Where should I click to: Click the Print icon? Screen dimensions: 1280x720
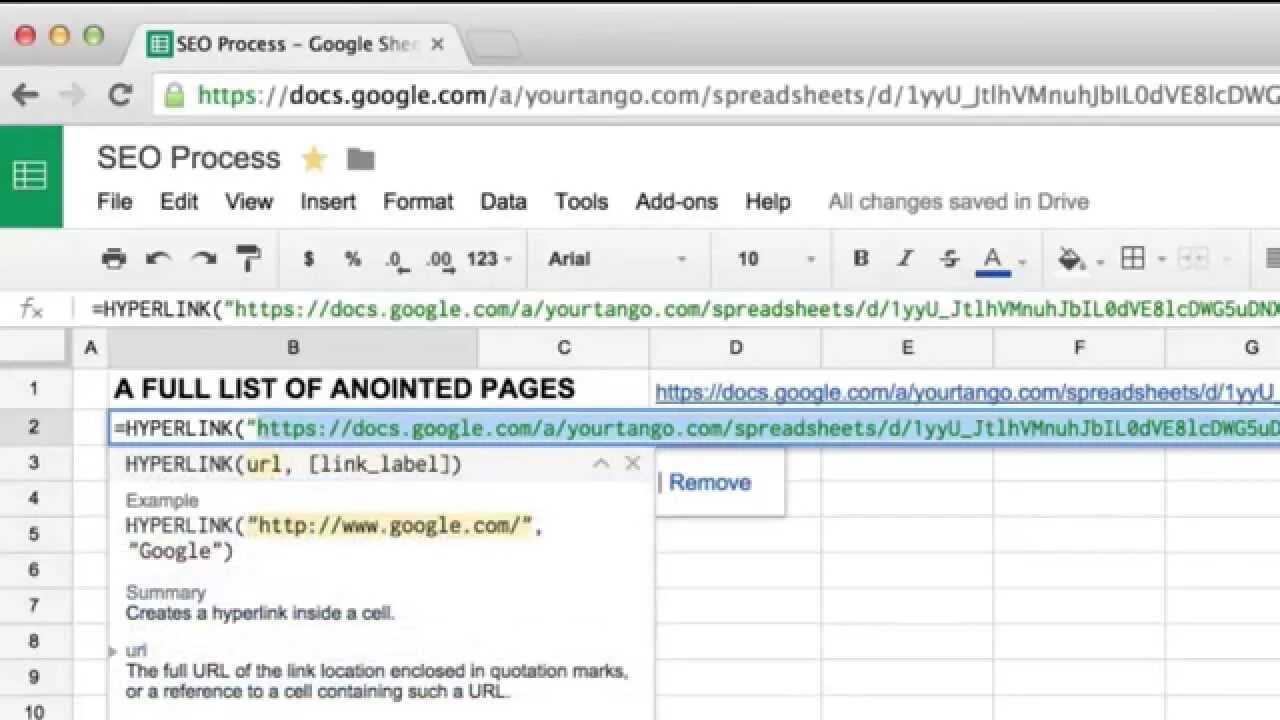pos(114,259)
